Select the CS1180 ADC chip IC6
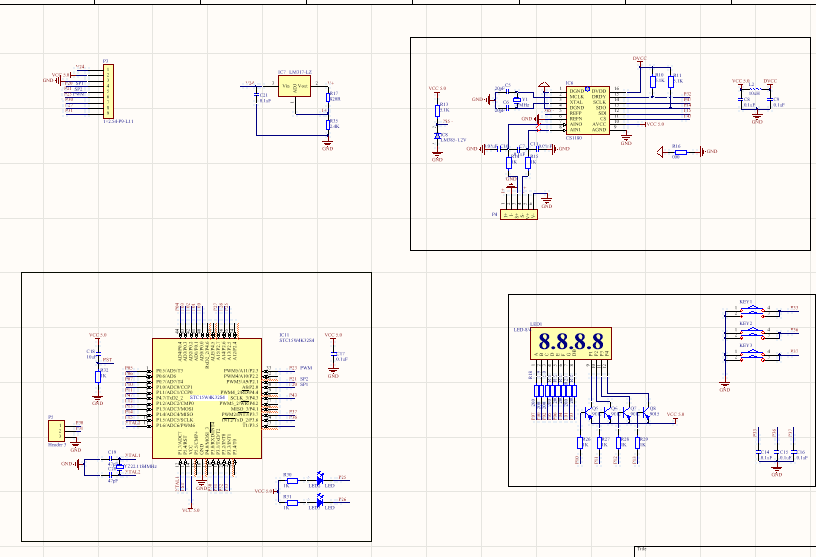816x557 pixels. pos(588,110)
